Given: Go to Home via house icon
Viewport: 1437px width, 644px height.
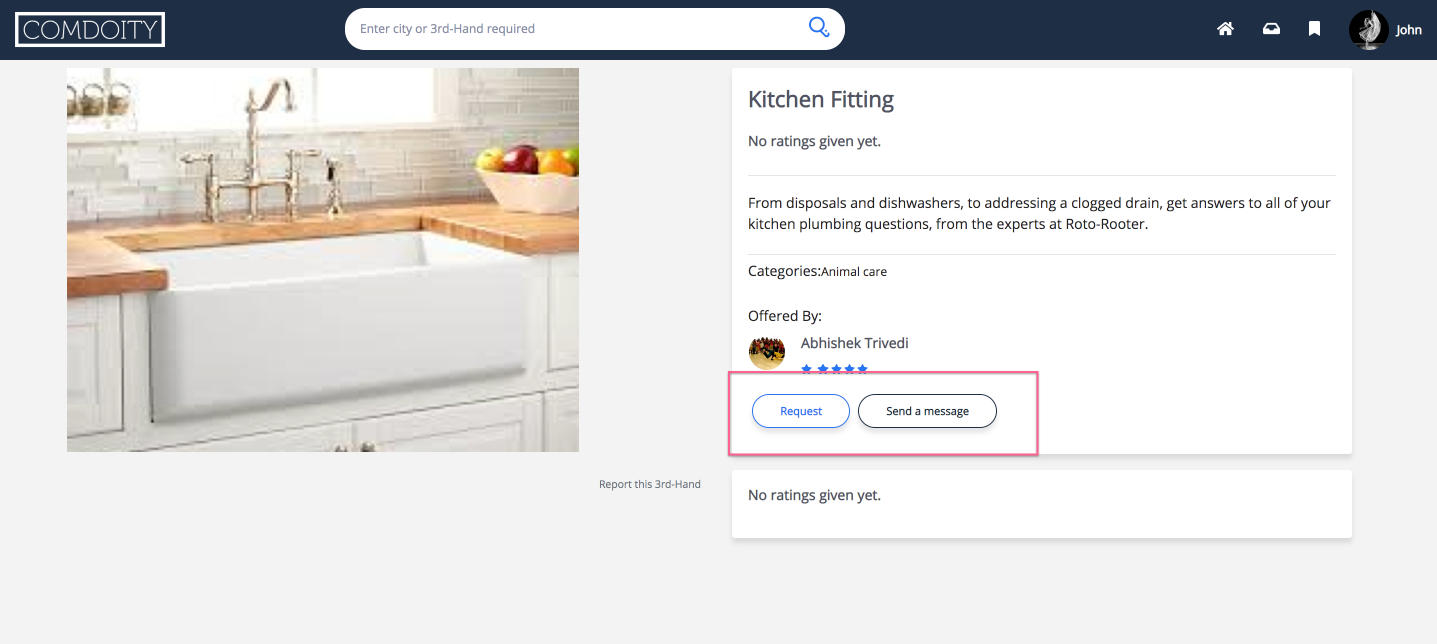Looking at the screenshot, I should pyautogui.click(x=1225, y=29).
